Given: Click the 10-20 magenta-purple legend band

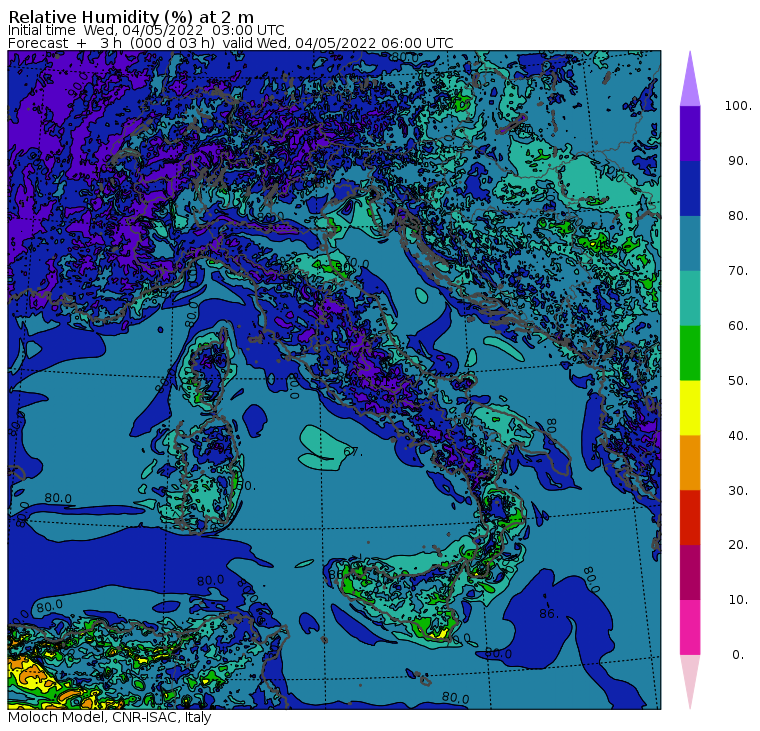Looking at the screenshot, I should pyautogui.click(x=690, y=572).
